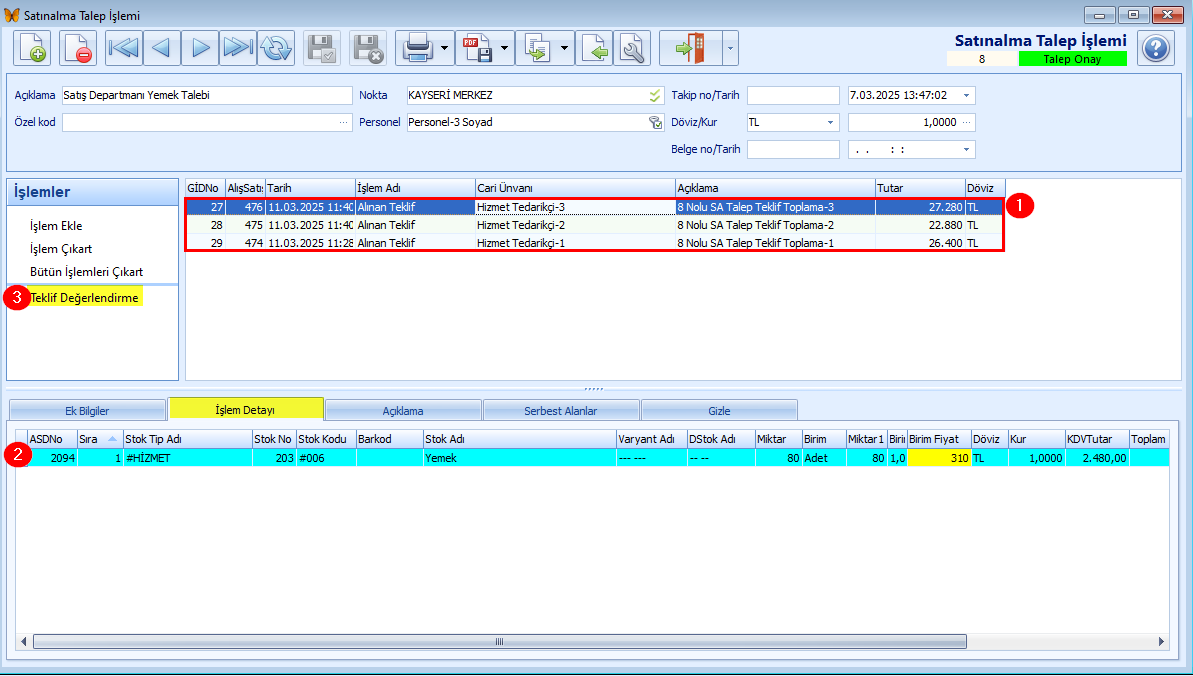Open the printer dropdown arrow
The width and height of the screenshot is (1193, 676).
point(445,49)
